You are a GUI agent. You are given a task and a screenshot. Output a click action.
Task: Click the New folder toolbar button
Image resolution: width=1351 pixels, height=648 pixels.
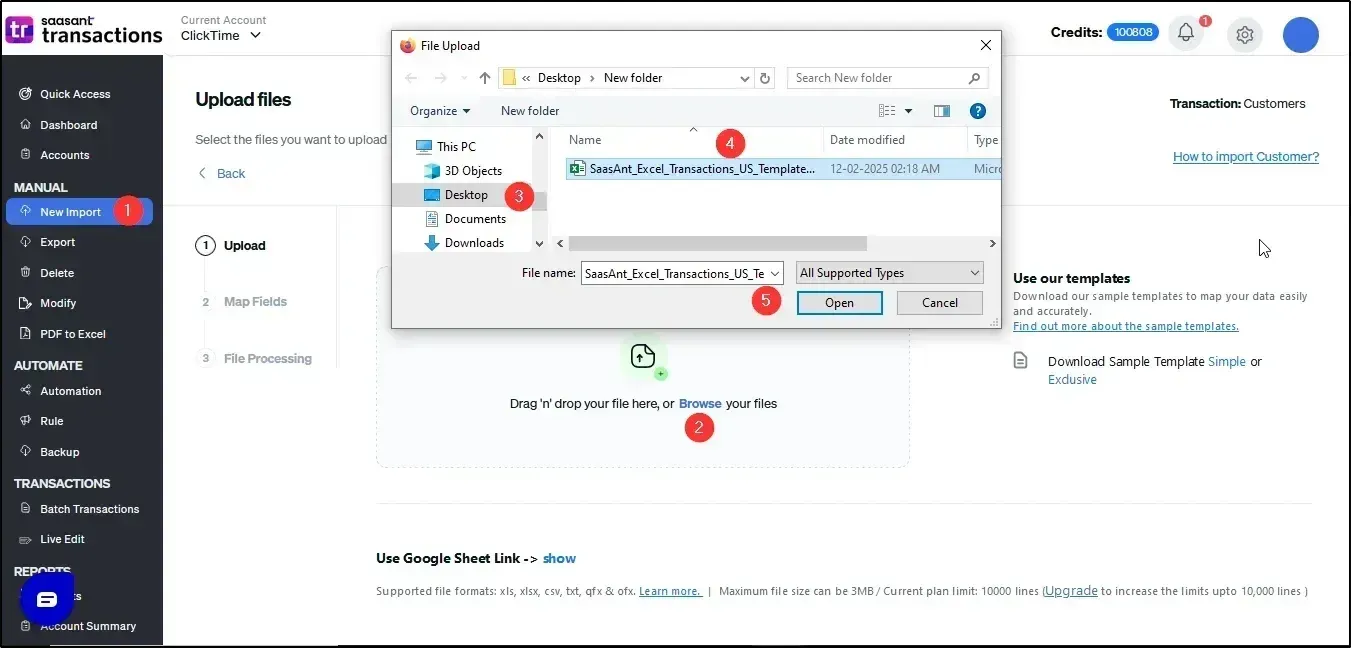point(530,111)
